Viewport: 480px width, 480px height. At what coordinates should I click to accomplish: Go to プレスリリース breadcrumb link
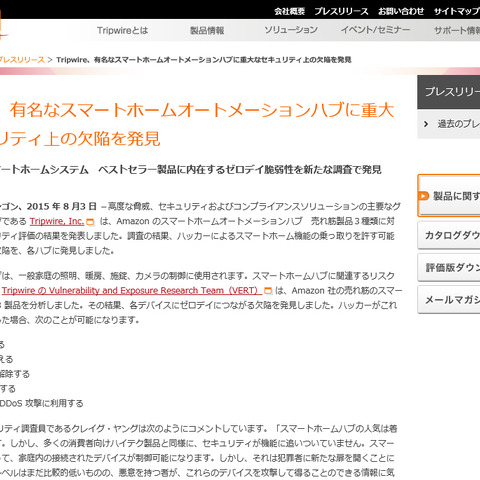click(x=22, y=60)
